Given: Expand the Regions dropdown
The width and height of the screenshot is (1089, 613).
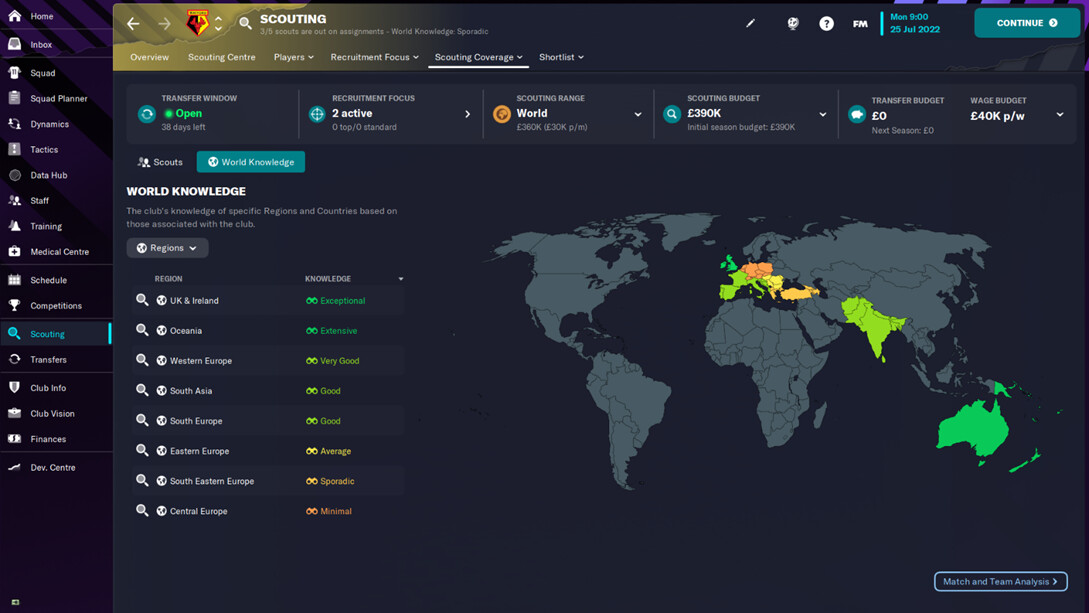Looking at the screenshot, I should coord(167,248).
